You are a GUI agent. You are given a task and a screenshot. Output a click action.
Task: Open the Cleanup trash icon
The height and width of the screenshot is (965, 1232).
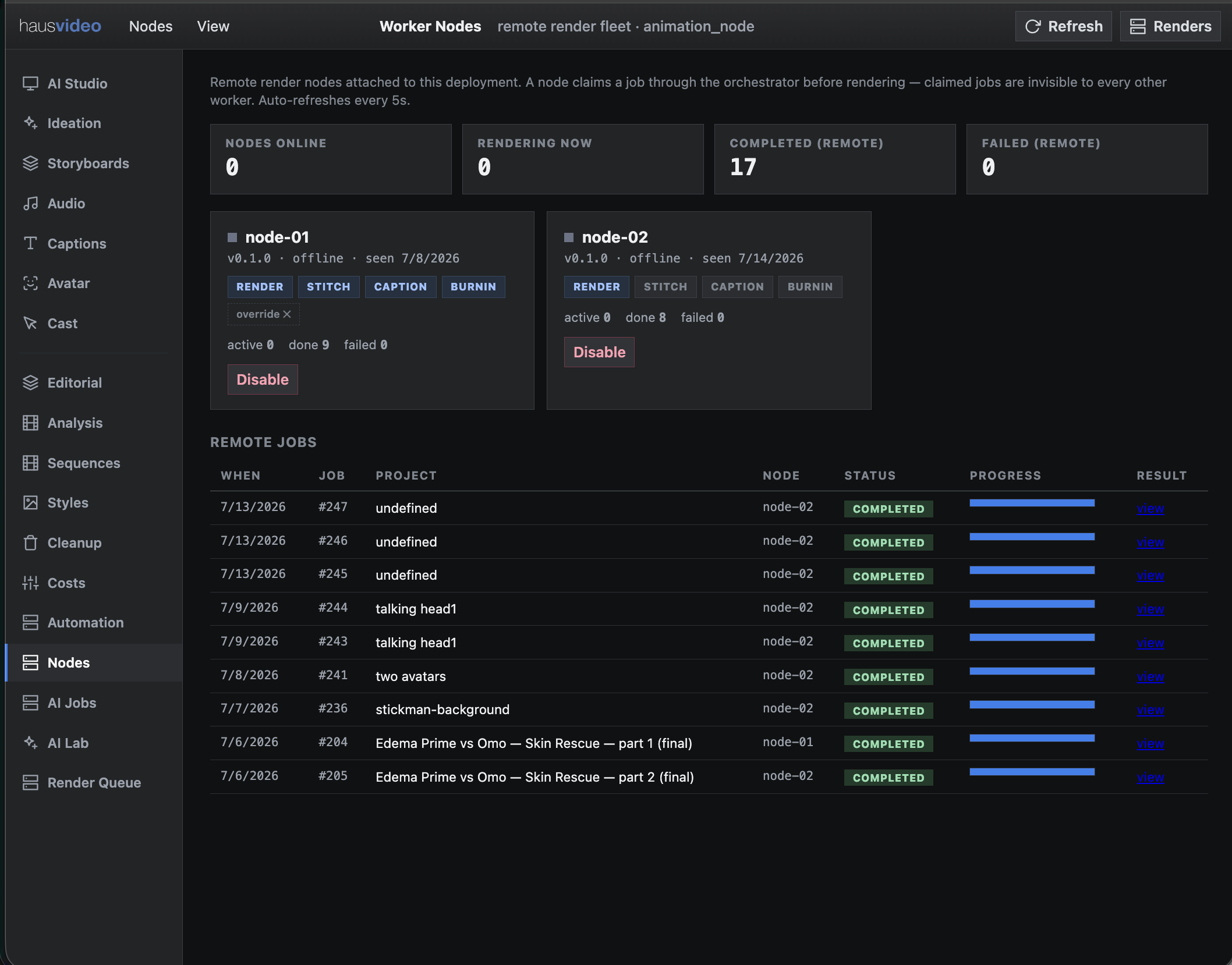(30, 542)
